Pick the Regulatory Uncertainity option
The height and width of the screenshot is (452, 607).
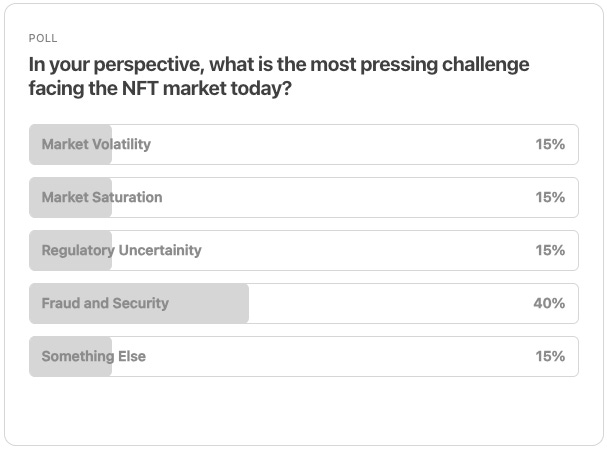pos(304,250)
